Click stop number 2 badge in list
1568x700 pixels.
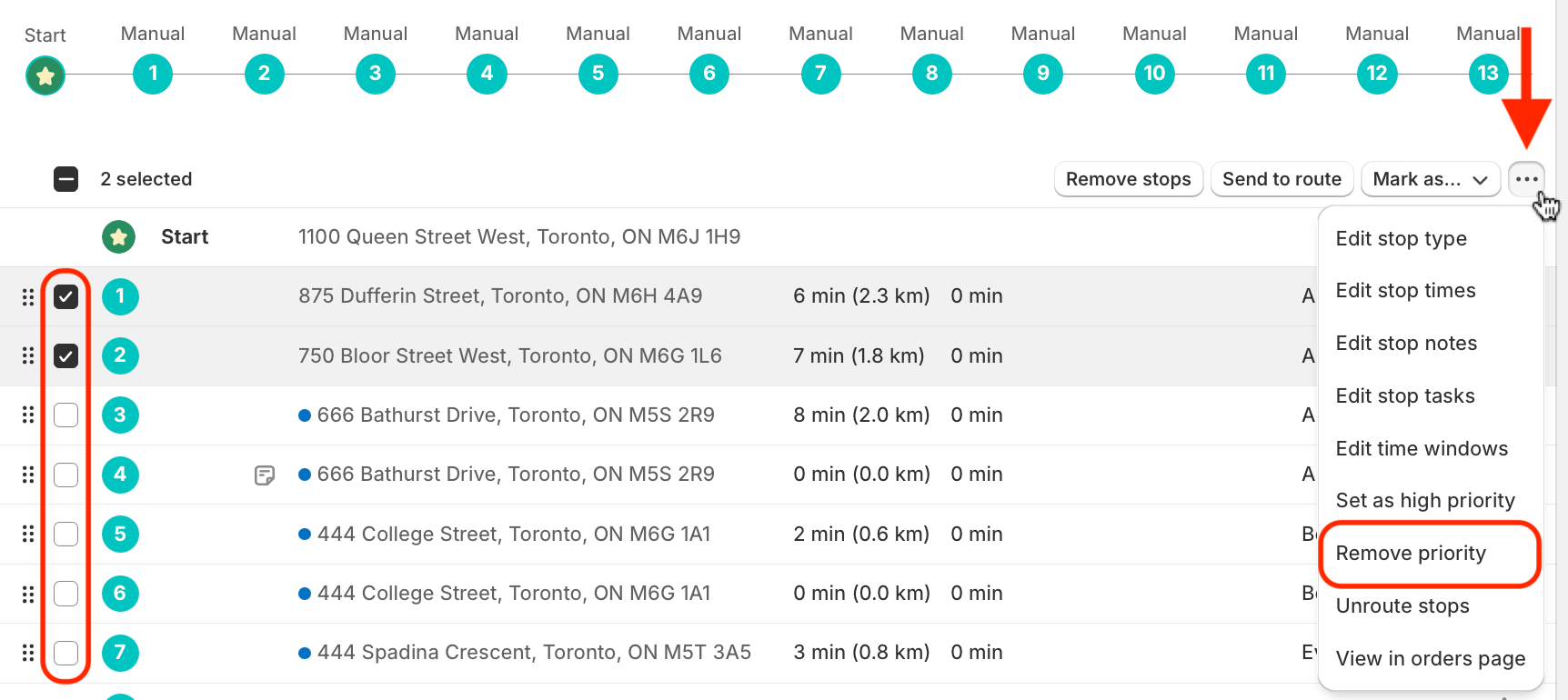(x=120, y=355)
